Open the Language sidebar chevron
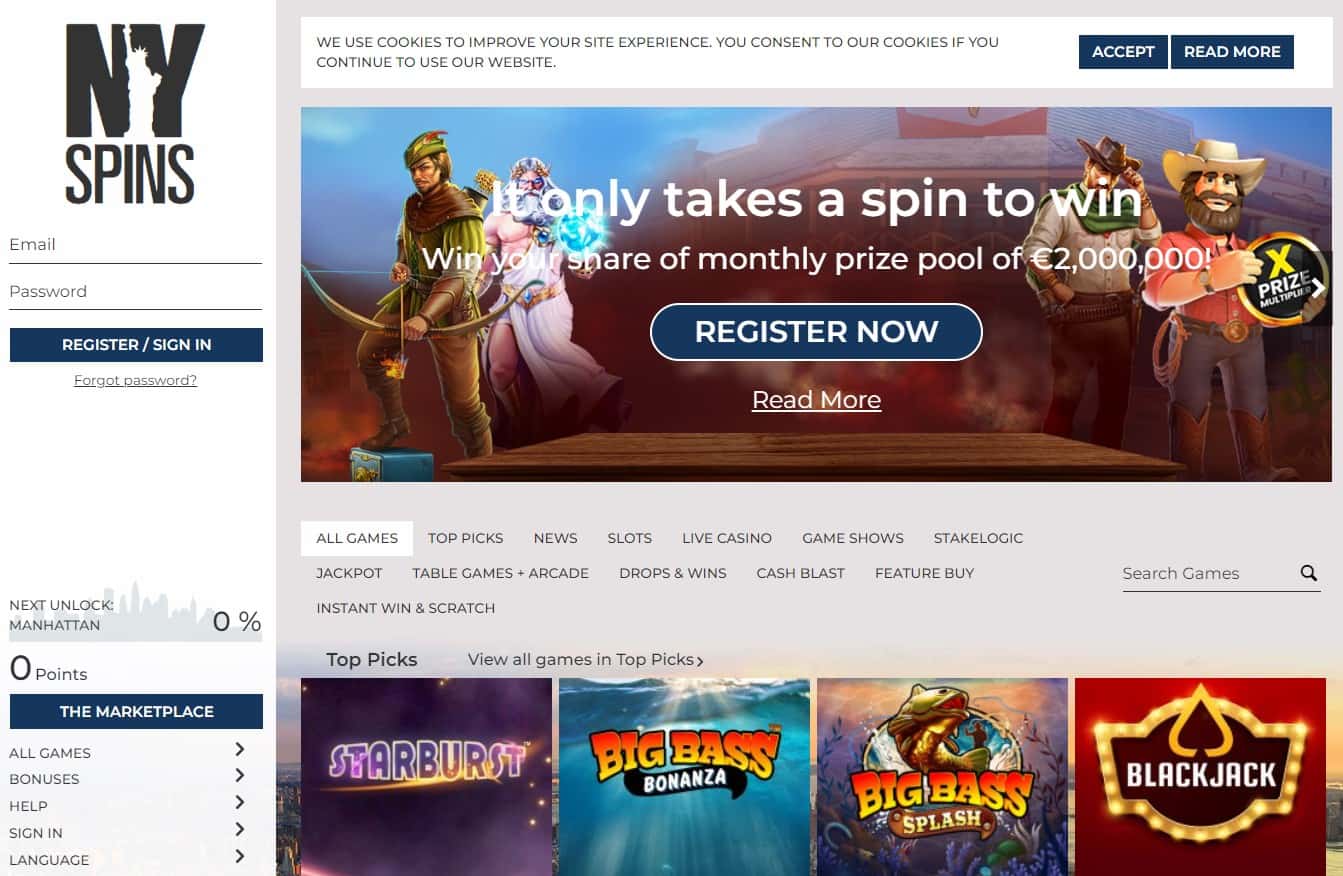Viewport: 1343px width, 876px height. pyautogui.click(x=239, y=856)
